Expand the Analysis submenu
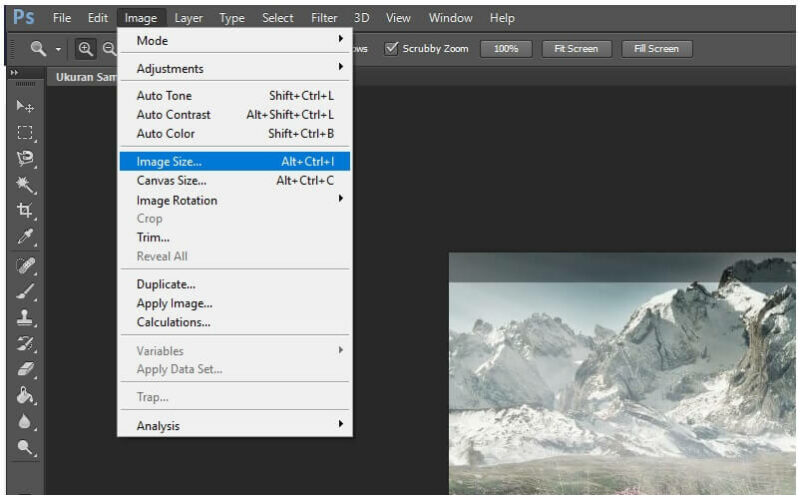 point(235,425)
